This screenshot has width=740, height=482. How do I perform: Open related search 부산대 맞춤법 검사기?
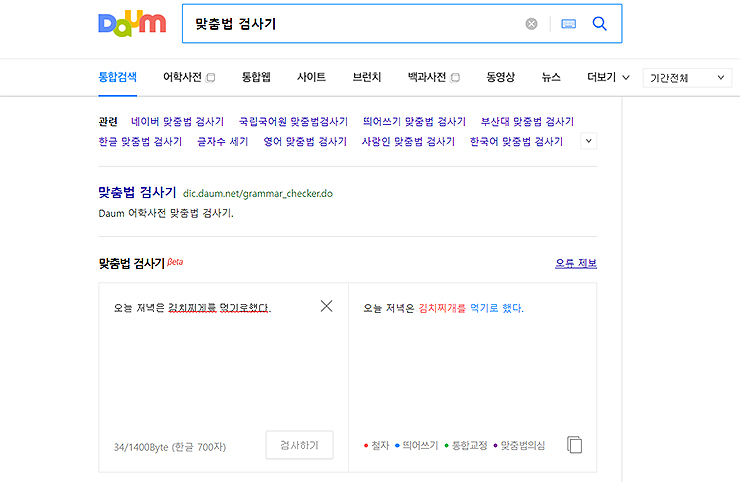[x=527, y=122]
